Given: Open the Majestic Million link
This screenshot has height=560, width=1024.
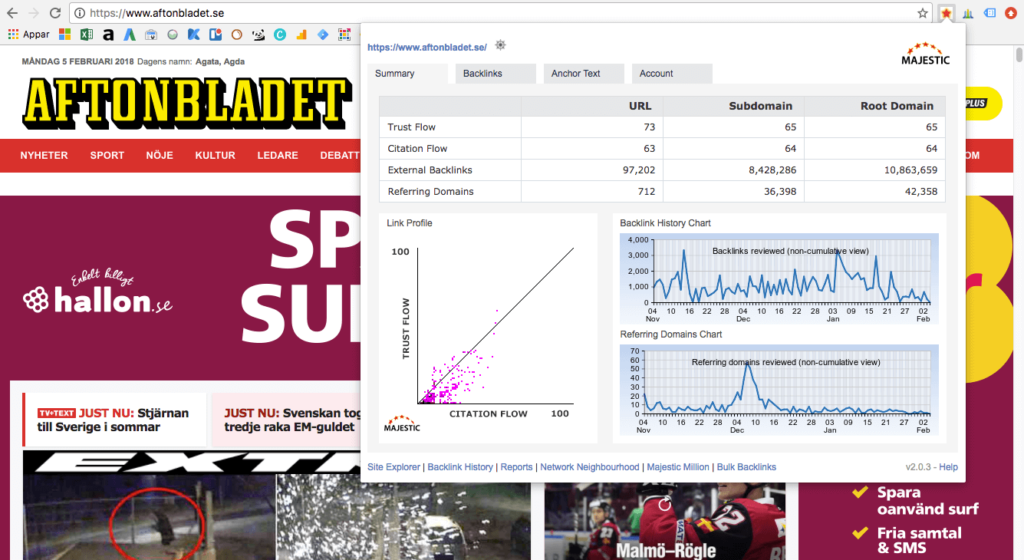Looking at the screenshot, I should tap(677, 467).
